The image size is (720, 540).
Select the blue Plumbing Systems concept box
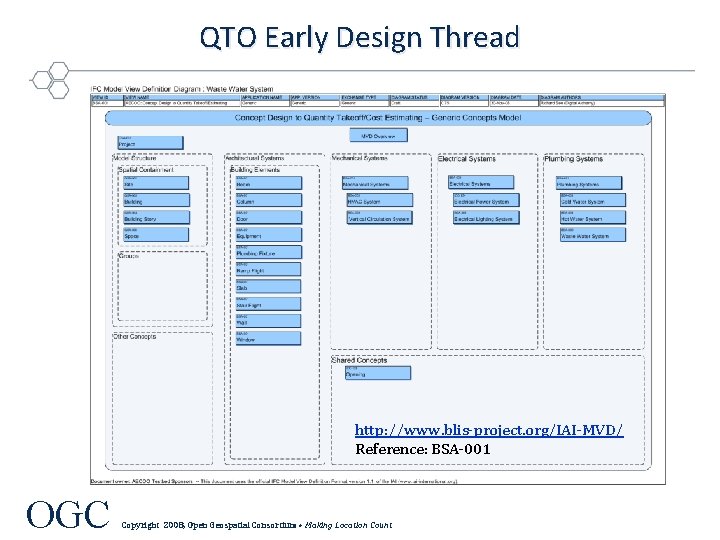589,183
